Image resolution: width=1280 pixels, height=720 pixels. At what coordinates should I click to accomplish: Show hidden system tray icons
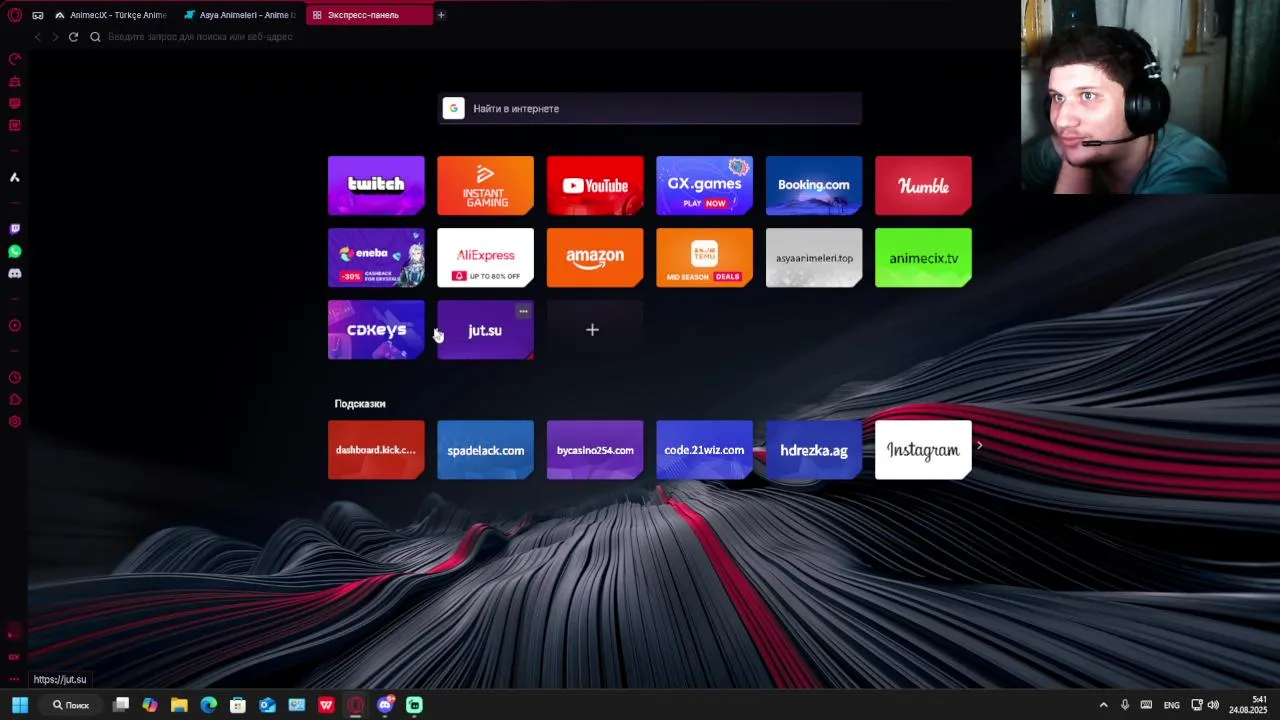coord(1103,705)
